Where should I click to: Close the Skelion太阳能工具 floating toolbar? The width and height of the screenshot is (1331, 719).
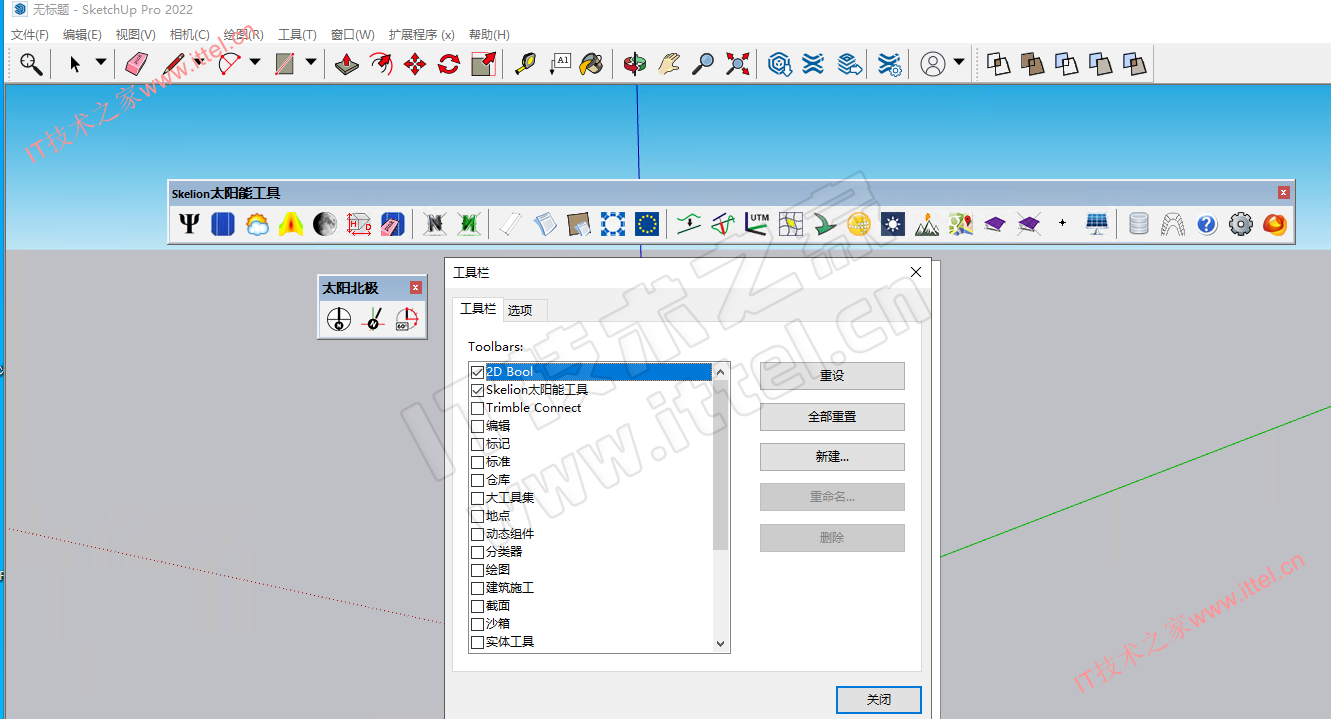click(1284, 193)
